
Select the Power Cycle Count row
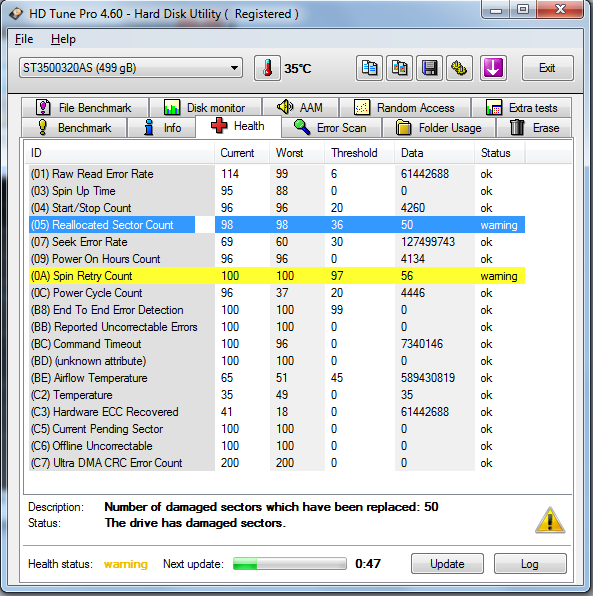(277, 293)
